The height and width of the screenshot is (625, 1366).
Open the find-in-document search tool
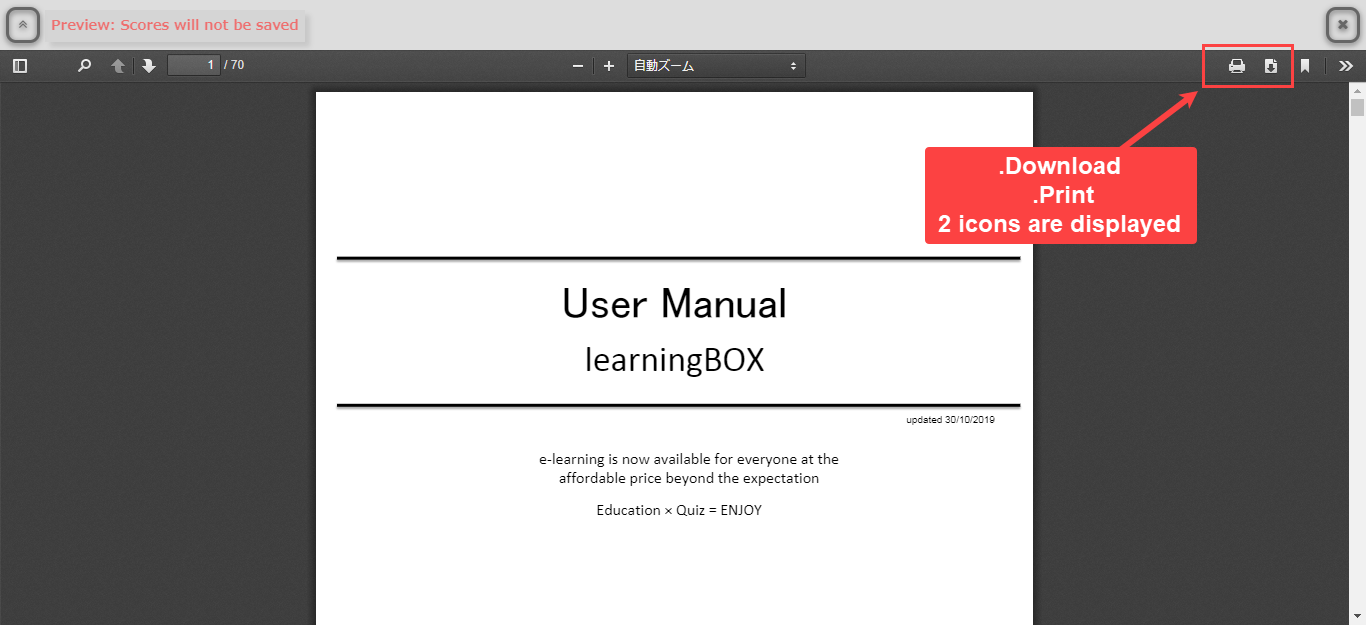click(x=85, y=66)
